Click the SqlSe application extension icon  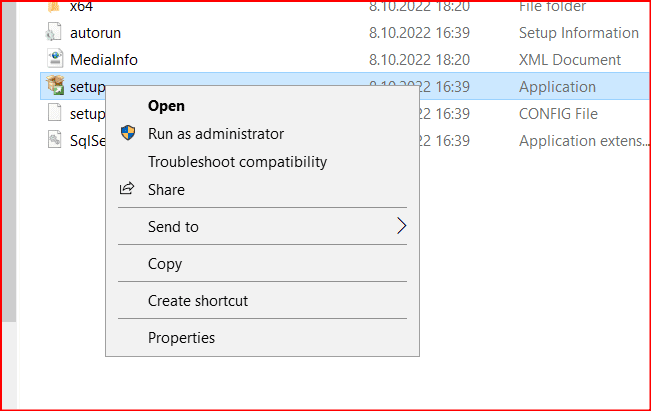(54, 141)
